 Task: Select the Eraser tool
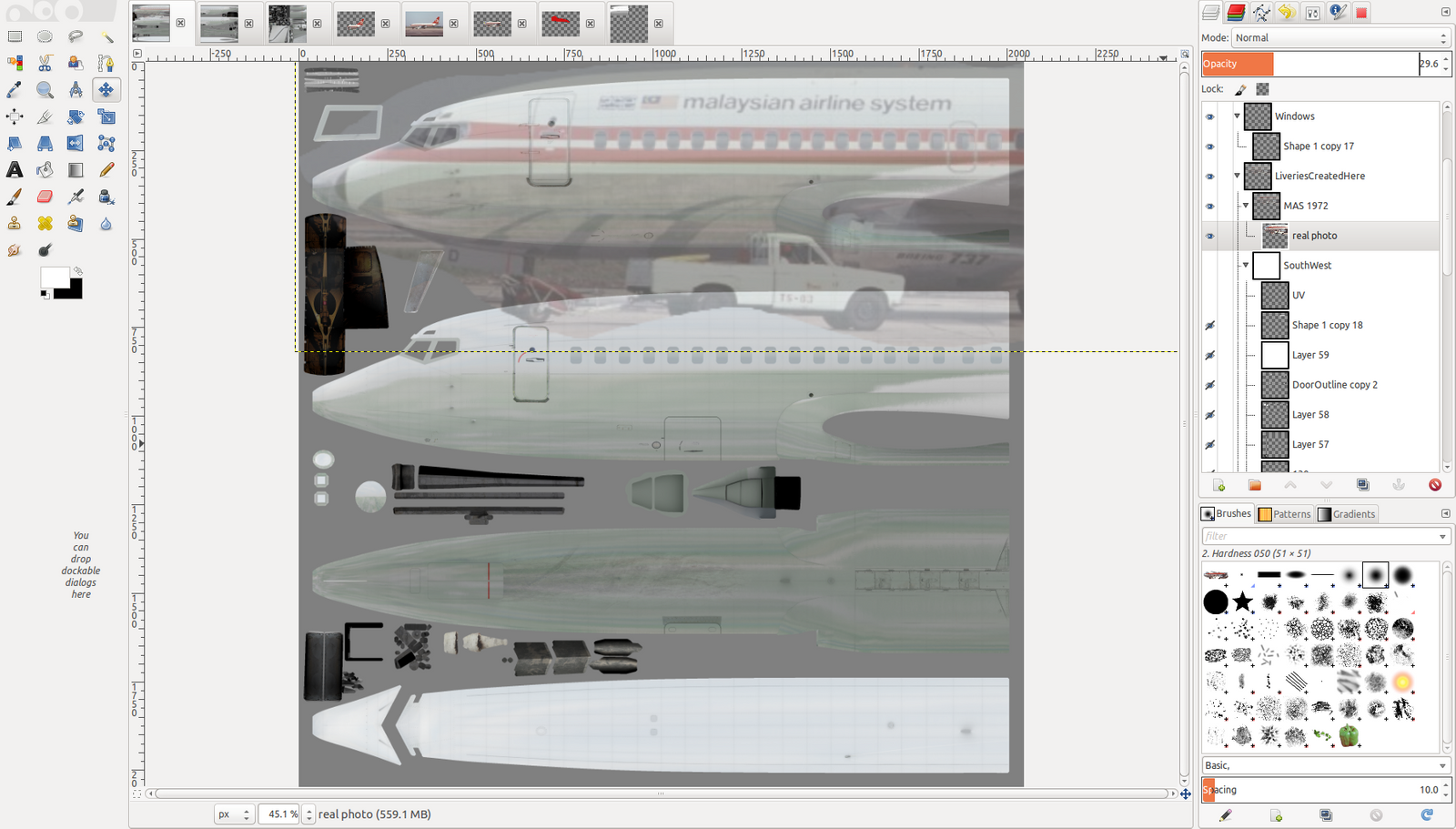45,197
